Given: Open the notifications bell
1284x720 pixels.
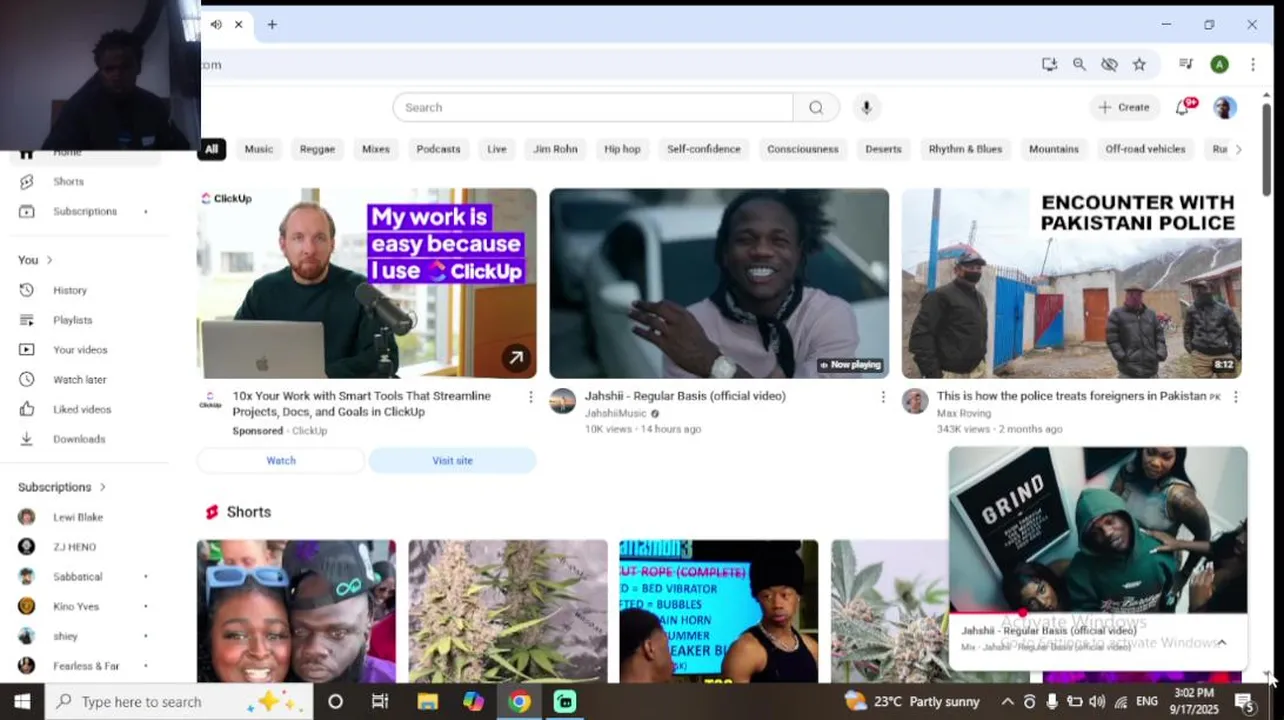Looking at the screenshot, I should point(1183,107).
